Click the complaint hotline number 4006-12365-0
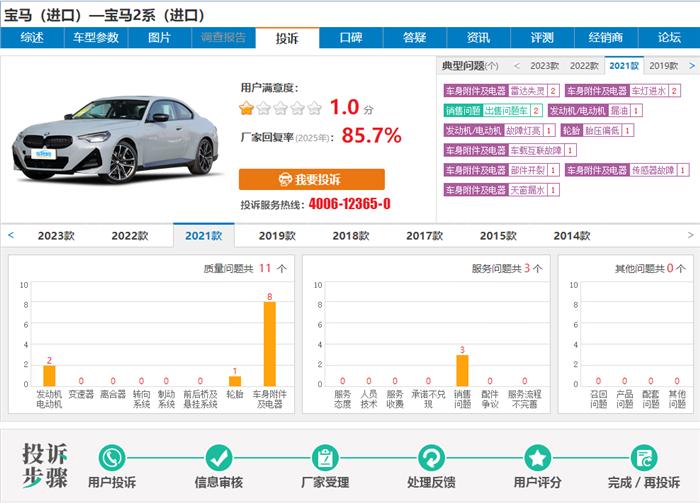The image size is (700, 503). [350, 204]
